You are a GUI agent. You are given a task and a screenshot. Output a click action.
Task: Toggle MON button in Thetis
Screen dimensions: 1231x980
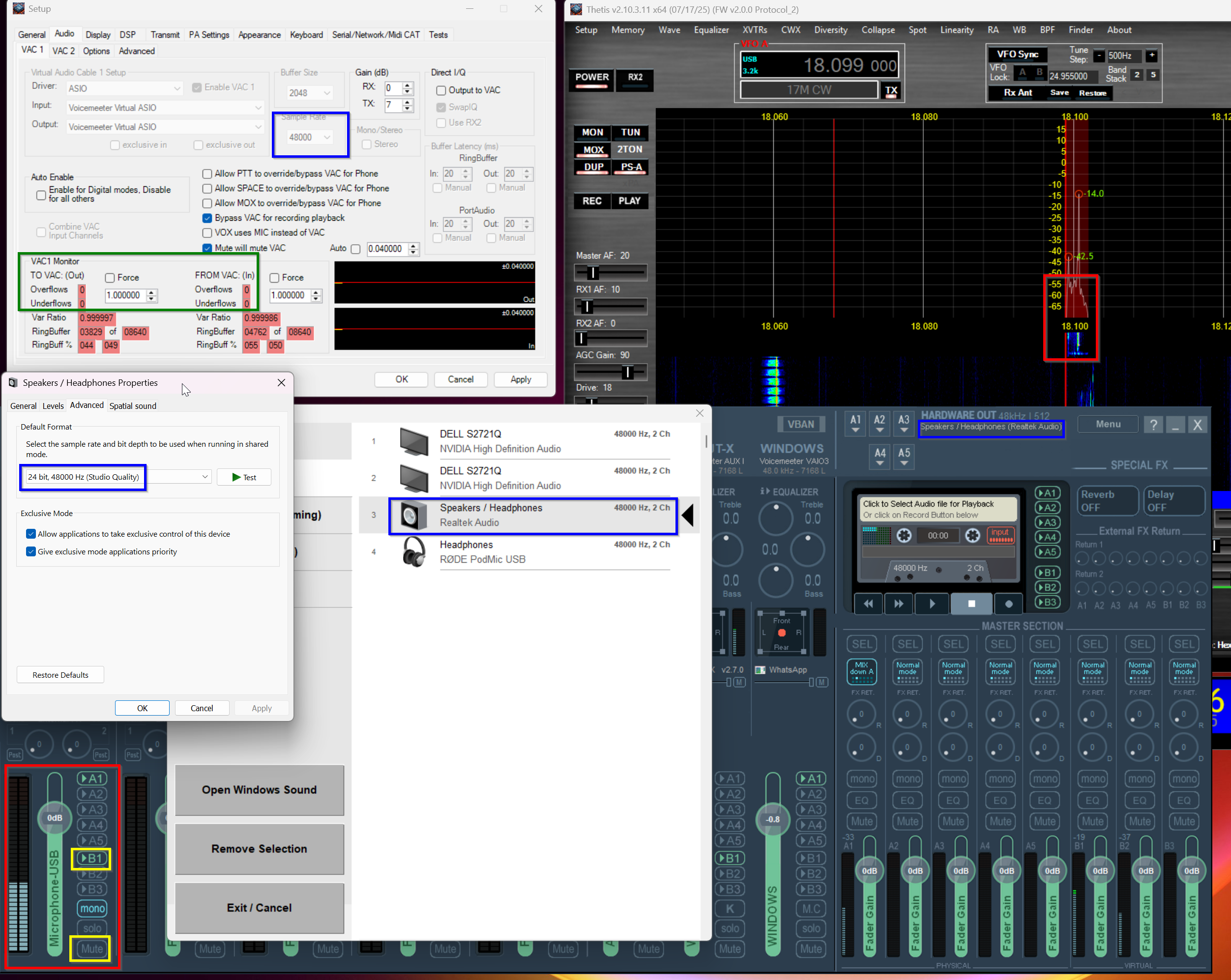tap(592, 132)
